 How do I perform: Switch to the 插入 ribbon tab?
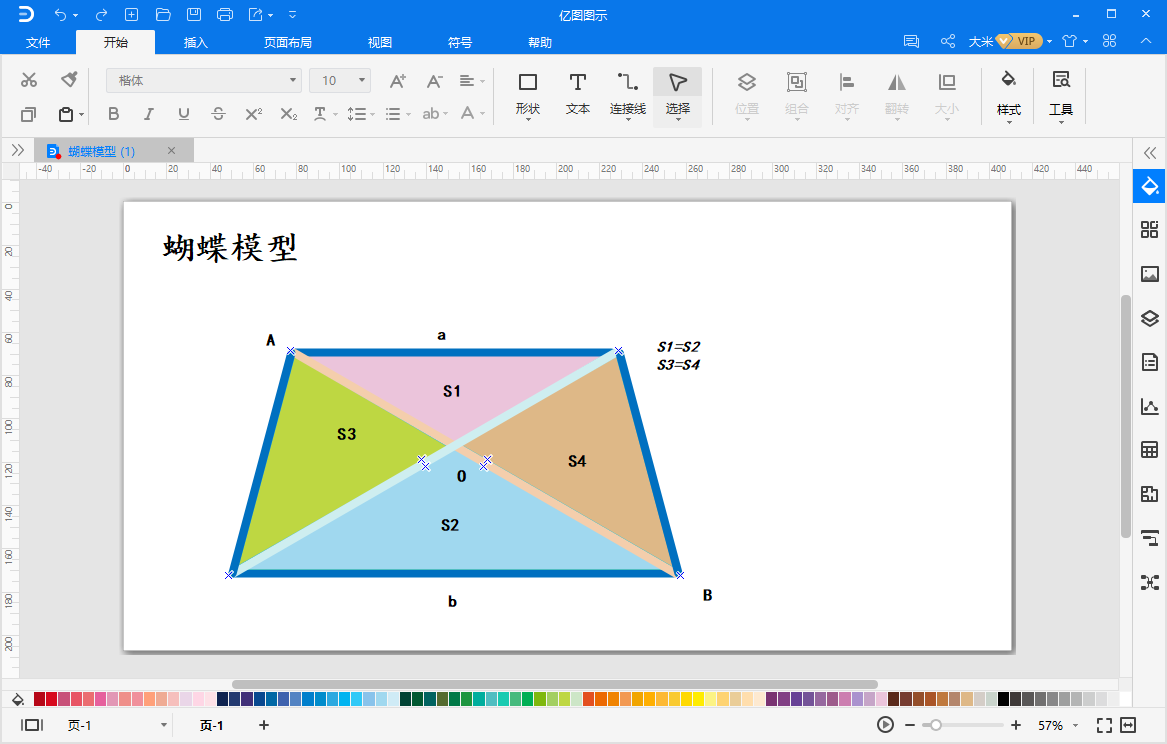[x=196, y=43]
